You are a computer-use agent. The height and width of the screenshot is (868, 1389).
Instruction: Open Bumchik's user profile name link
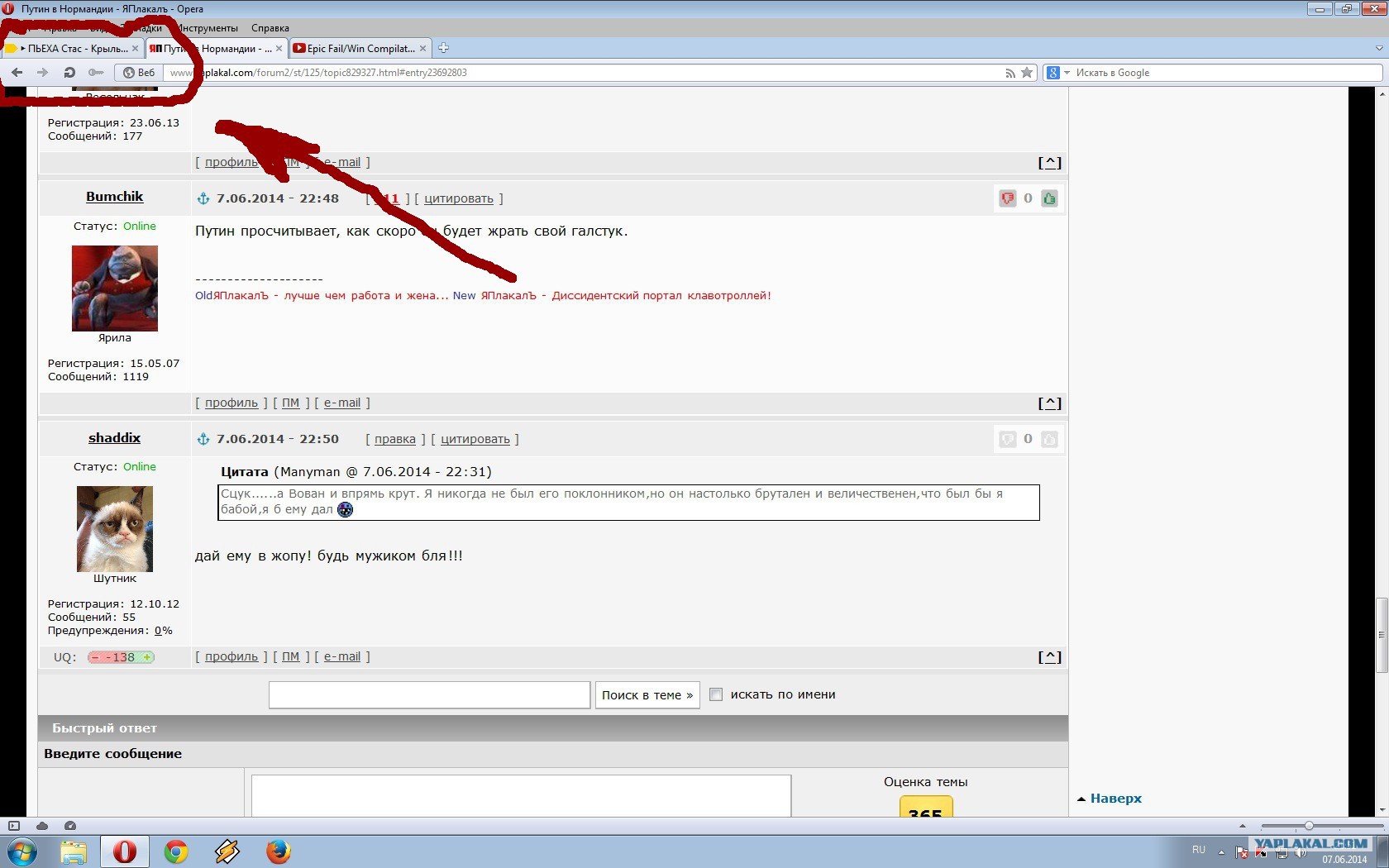[115, 197]
